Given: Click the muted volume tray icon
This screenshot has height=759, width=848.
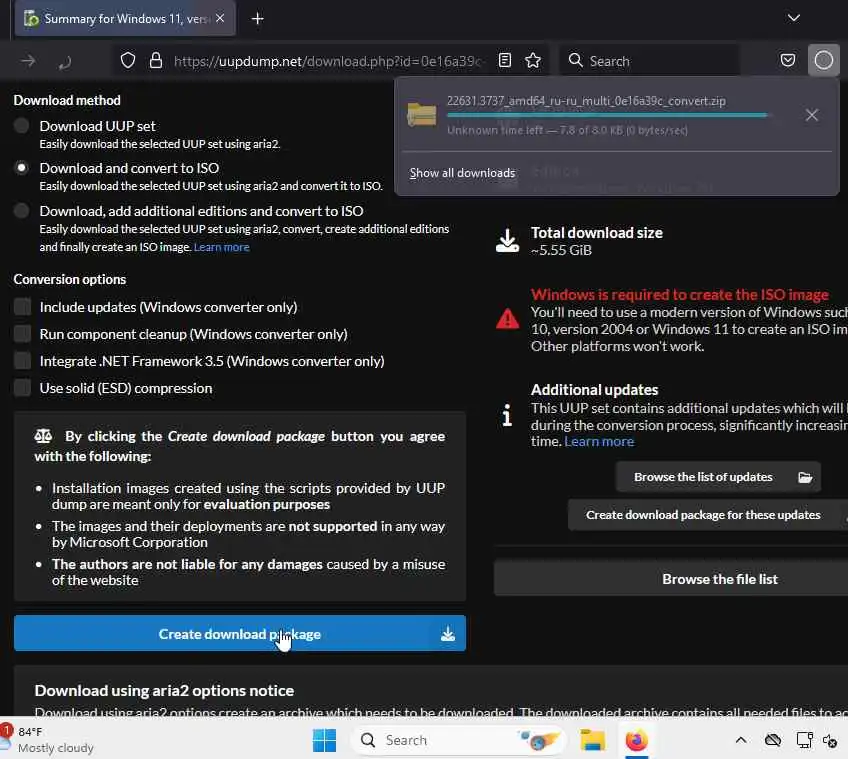Looking at the screenshot, I should point(830,740).
